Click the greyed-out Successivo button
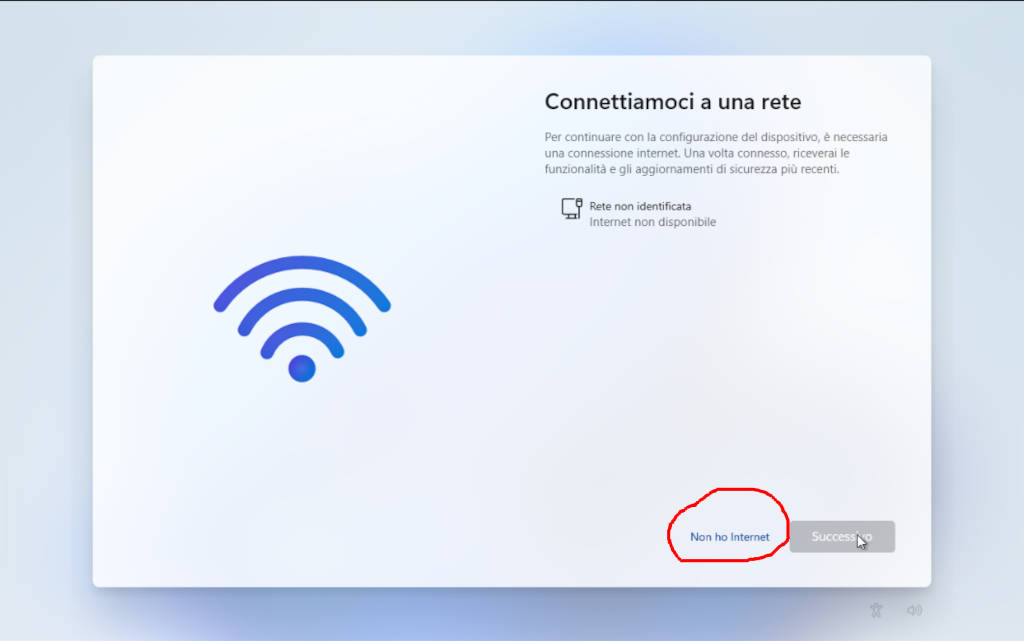Viewport: 1024px width, 641px height. [x=842, y=537]
